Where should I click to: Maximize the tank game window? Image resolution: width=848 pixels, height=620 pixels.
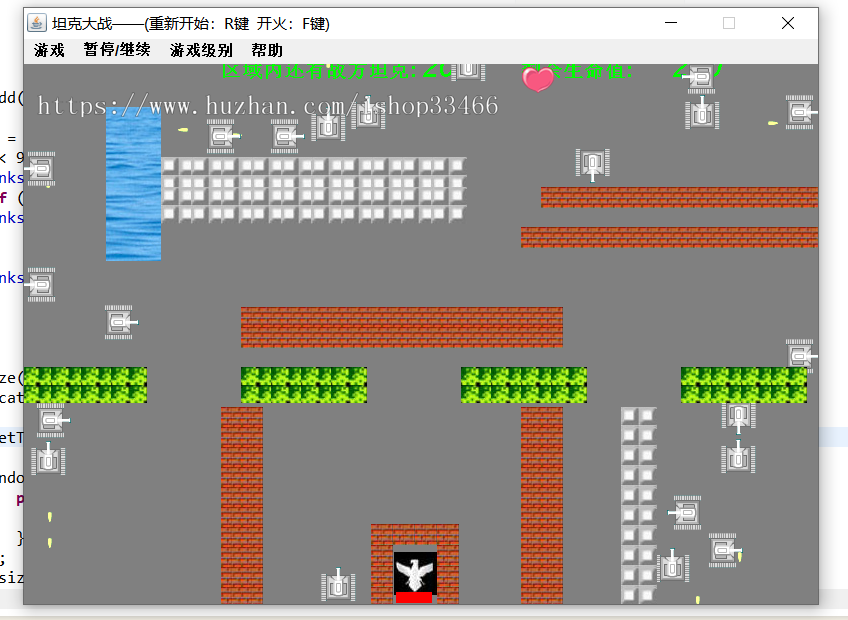[729, 23]
